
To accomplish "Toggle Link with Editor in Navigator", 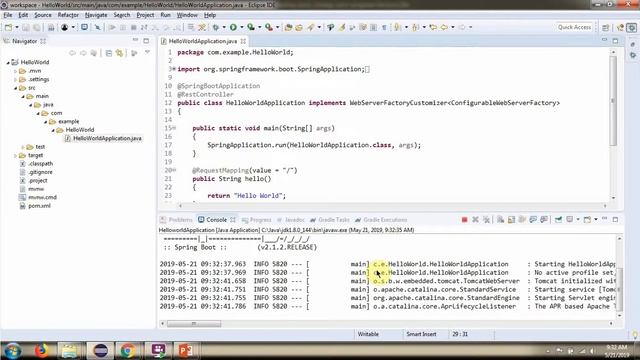I will (119, 53).
